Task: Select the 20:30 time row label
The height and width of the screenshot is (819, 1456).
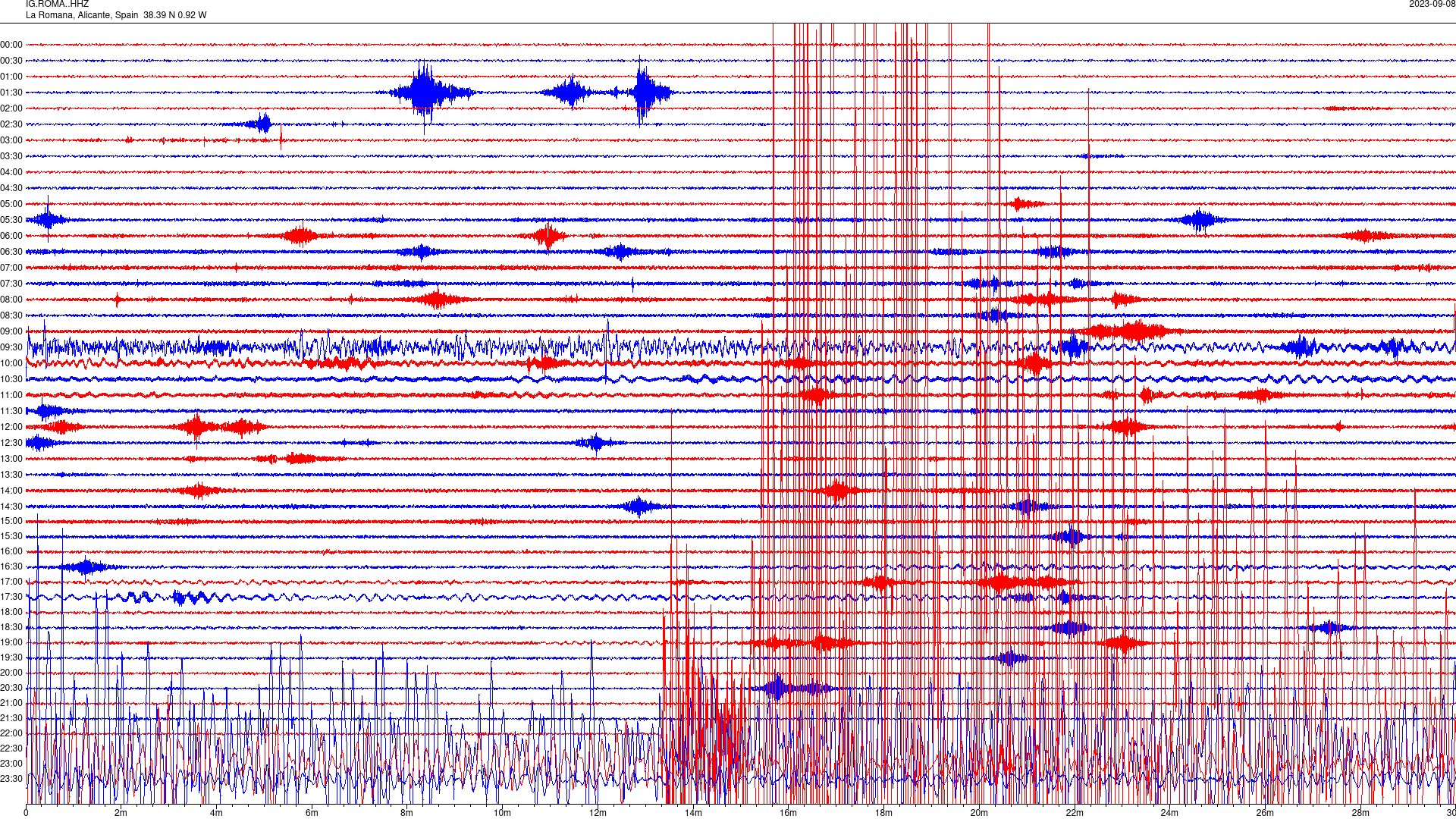Action: click(11, 688)
